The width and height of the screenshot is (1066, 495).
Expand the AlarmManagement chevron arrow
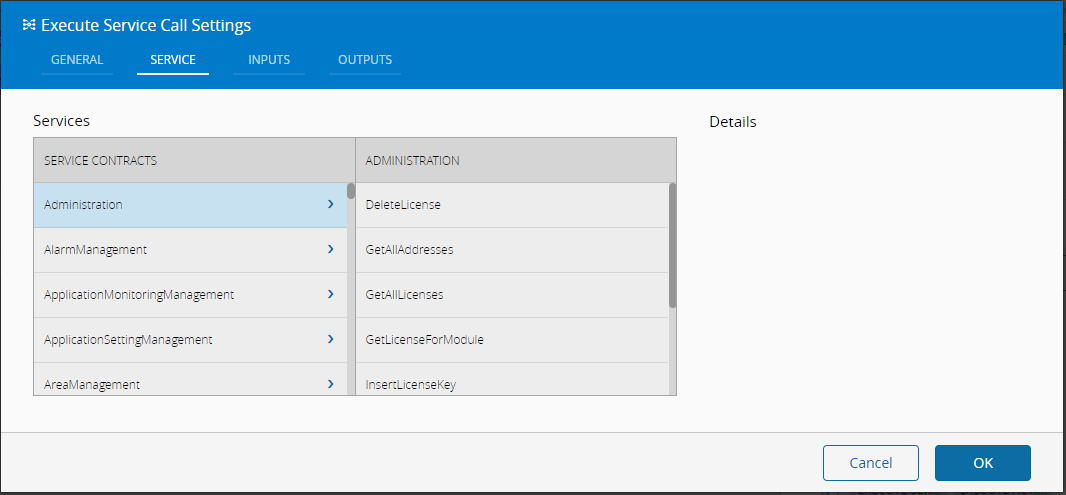point(330,249)
